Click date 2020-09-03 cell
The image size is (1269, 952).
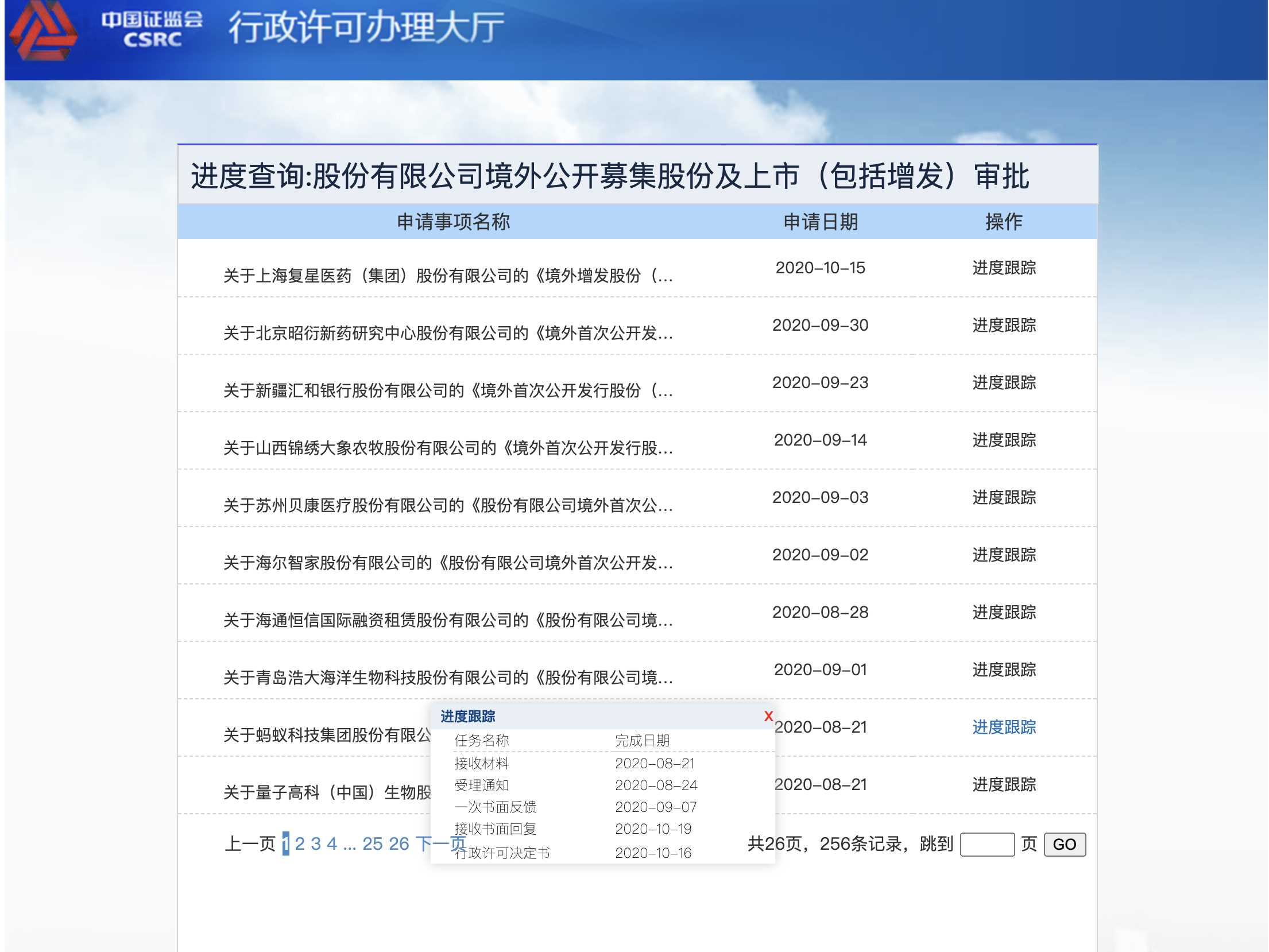click(x=820, y=497)
